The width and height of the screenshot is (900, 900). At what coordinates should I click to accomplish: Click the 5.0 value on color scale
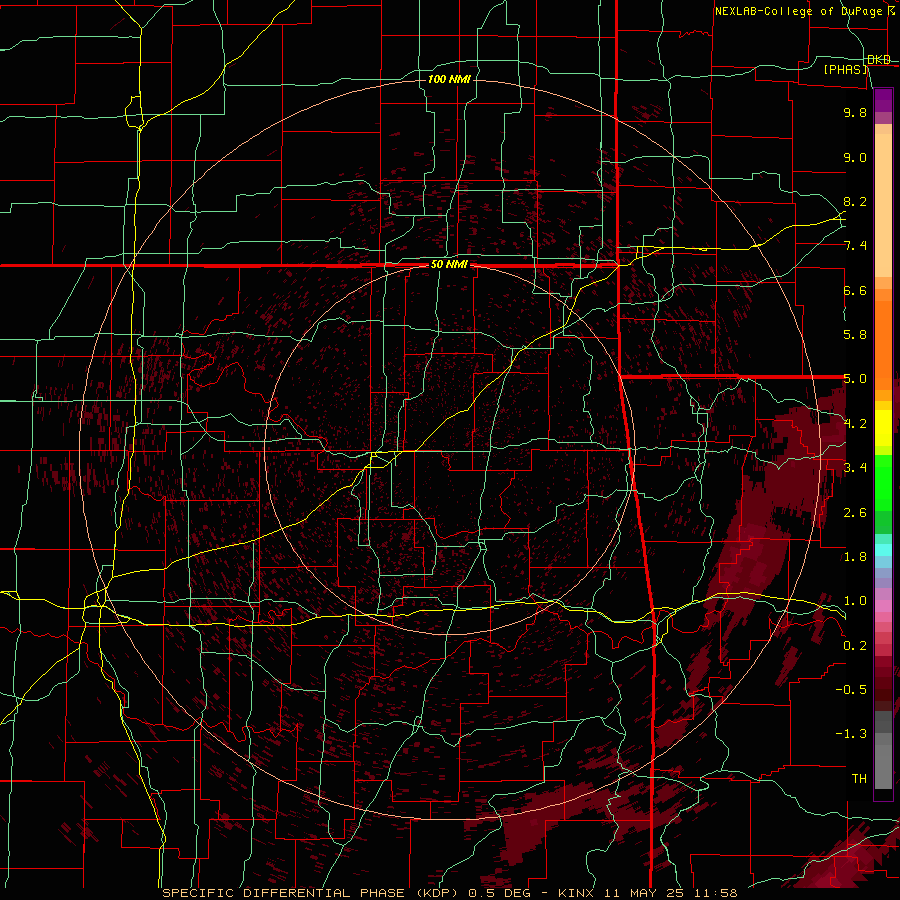[x=855, y=379]
